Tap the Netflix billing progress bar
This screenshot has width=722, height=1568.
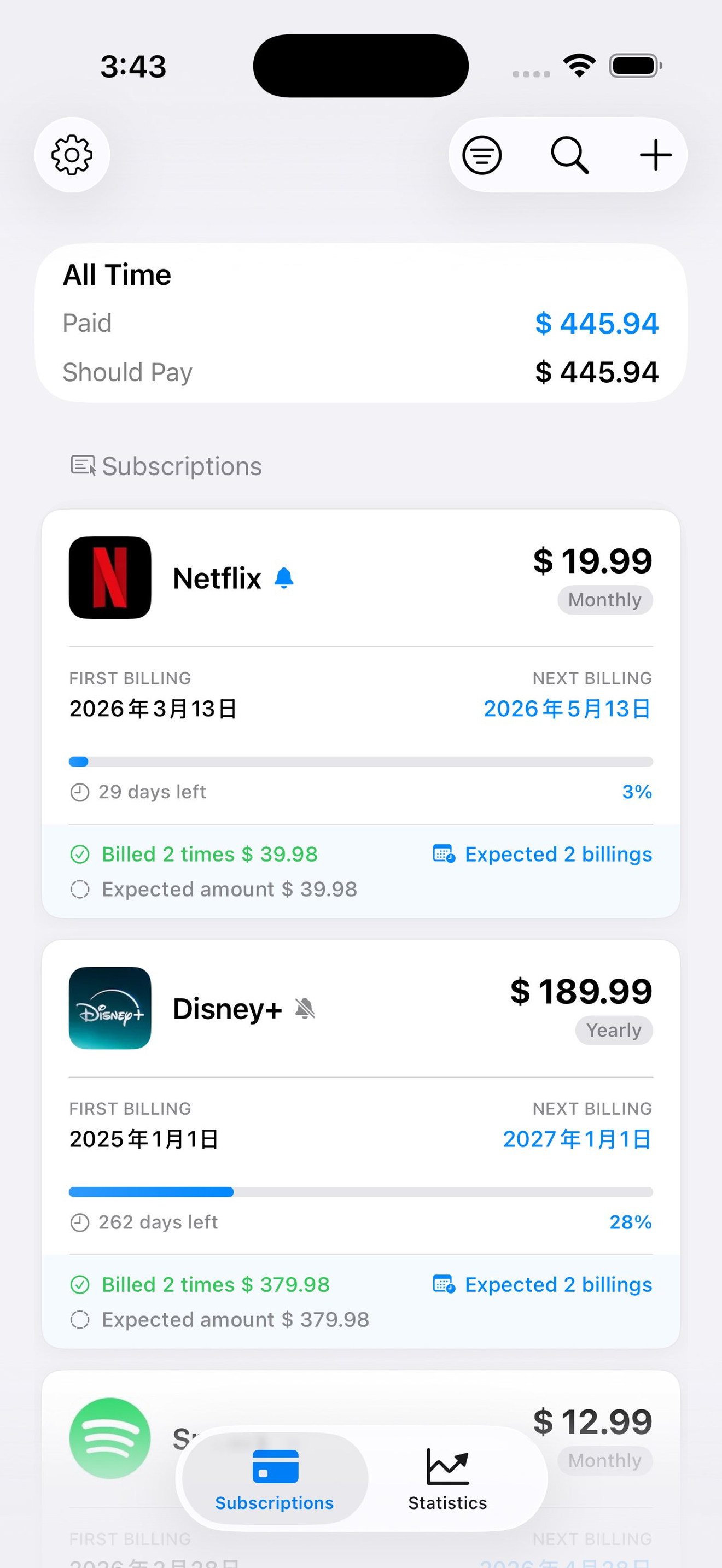pyautogui.click(x=361, y=762)
